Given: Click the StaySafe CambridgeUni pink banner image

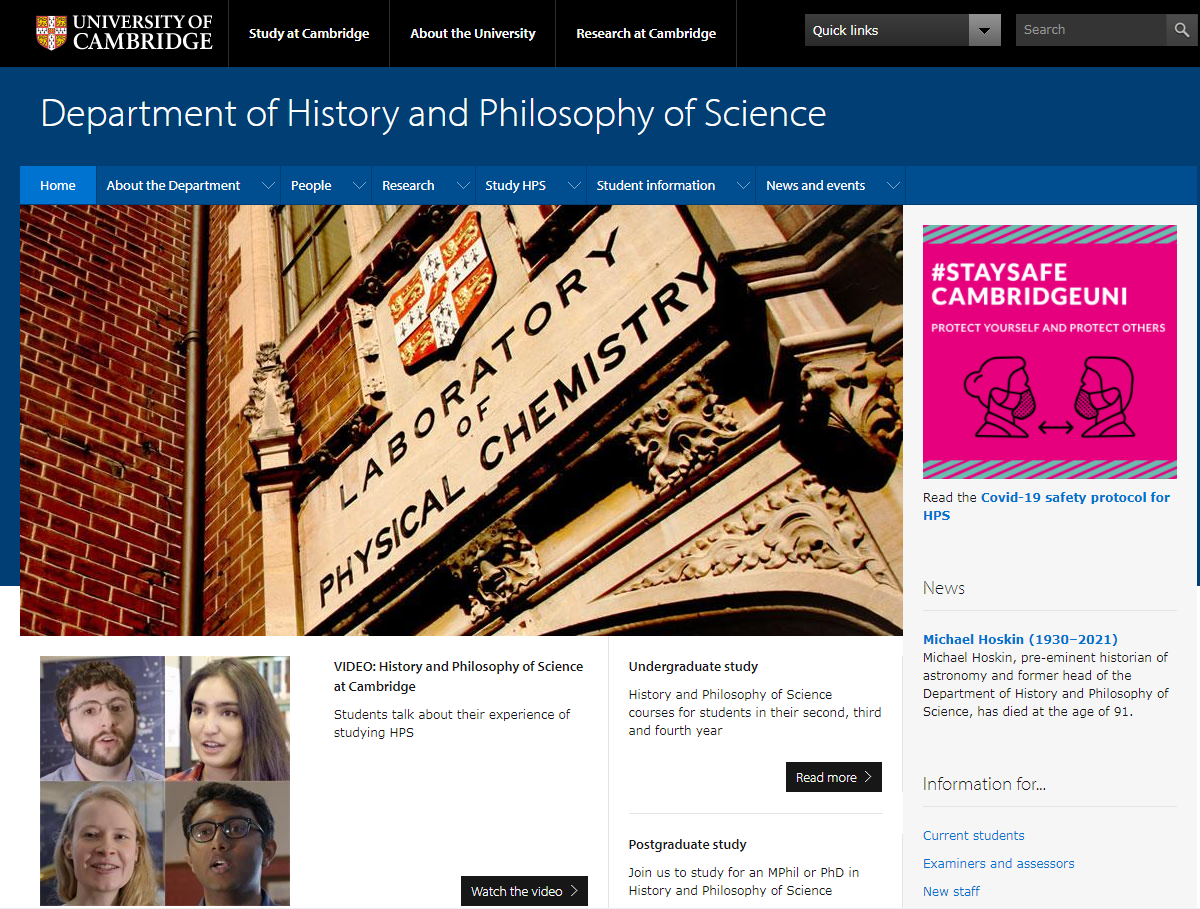Looking at the screenshot, I should (x=1049, y=352).
